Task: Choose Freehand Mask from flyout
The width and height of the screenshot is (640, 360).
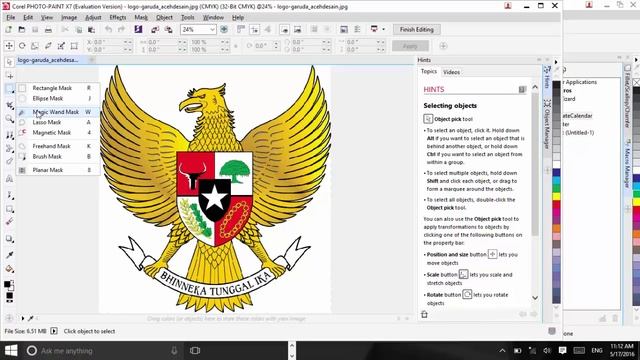Action: (x=58, y=146)
